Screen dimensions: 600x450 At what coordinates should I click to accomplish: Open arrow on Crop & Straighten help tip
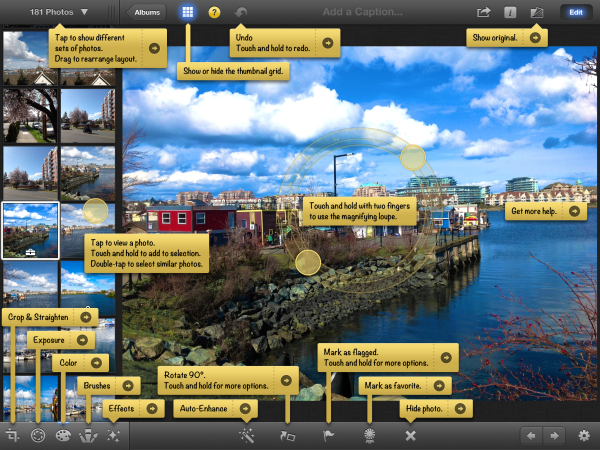tap(86, 317)
